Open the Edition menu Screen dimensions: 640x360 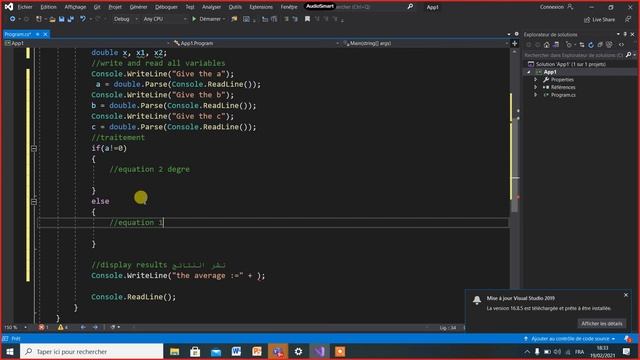(x=49, y=7)
